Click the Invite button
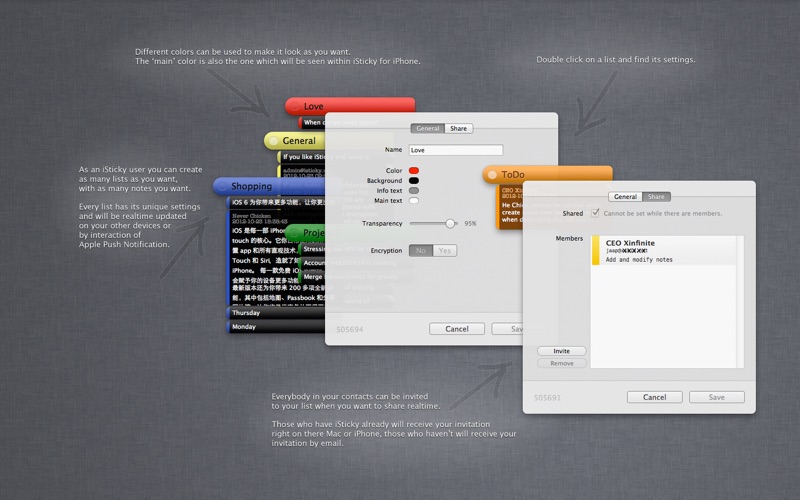Viewport: 800px width, 500px height. 562,351
